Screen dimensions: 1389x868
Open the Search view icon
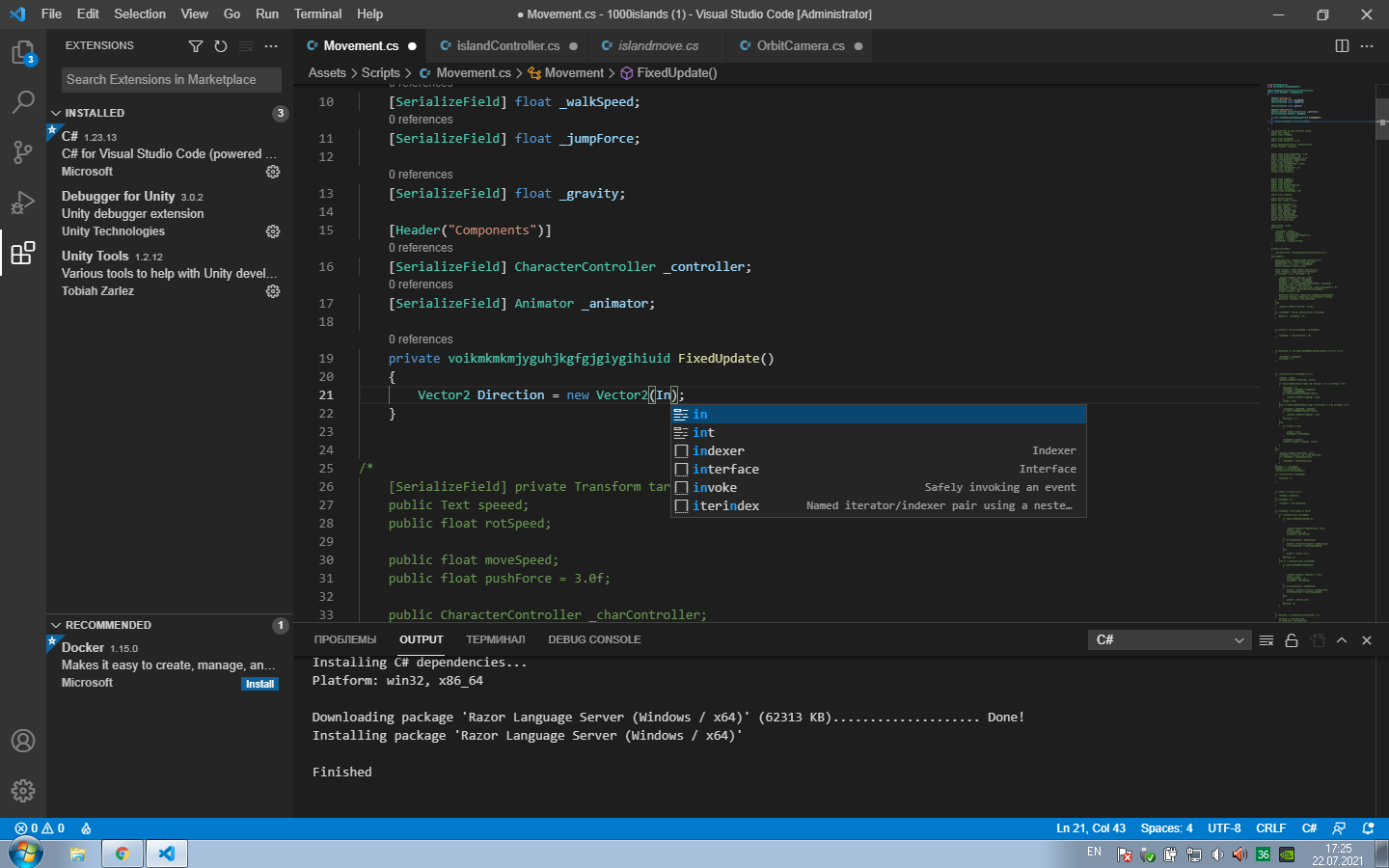[22, 101]
